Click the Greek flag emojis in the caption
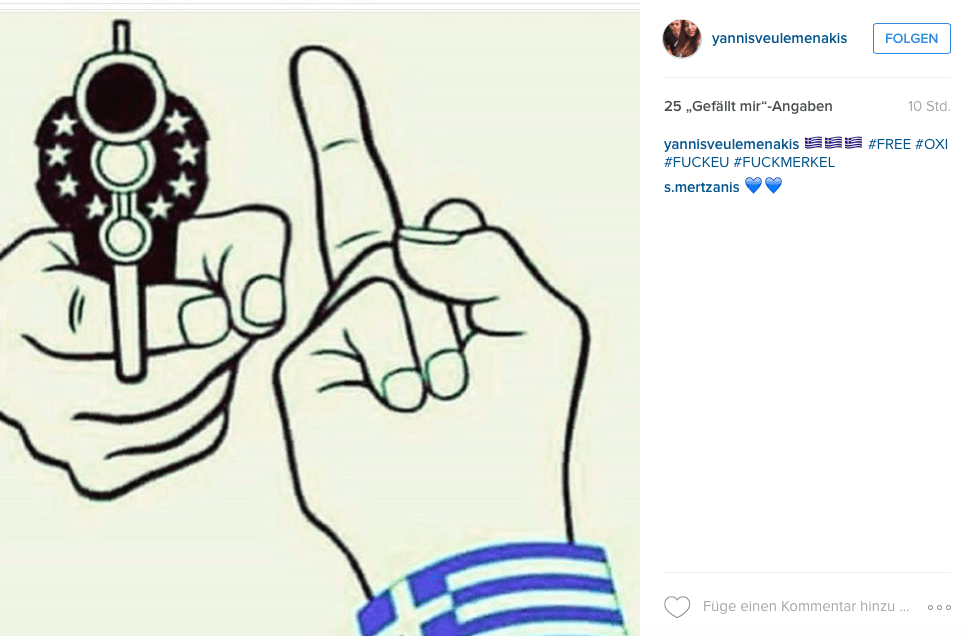Screen dimensions: 973x636 (x=833, y=143)
